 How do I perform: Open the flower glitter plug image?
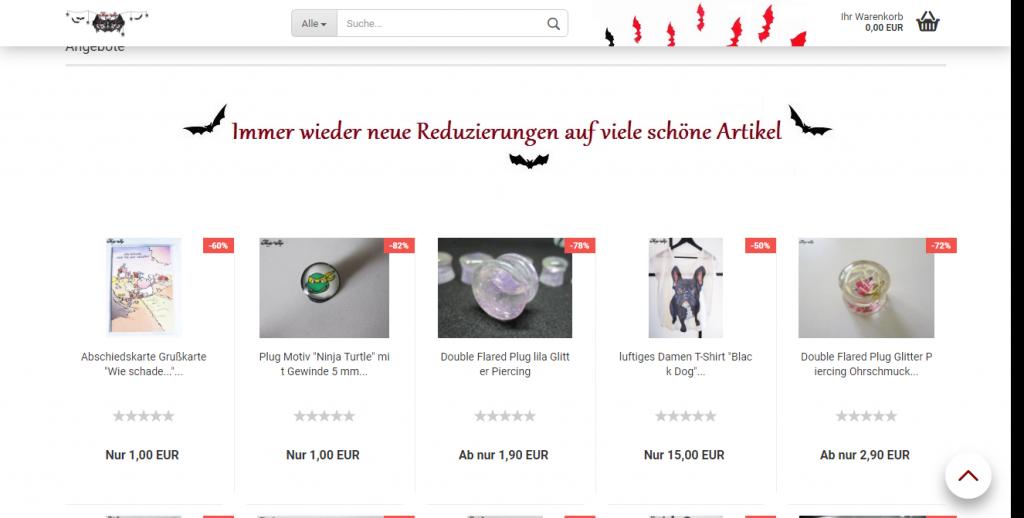coord(866,287)
